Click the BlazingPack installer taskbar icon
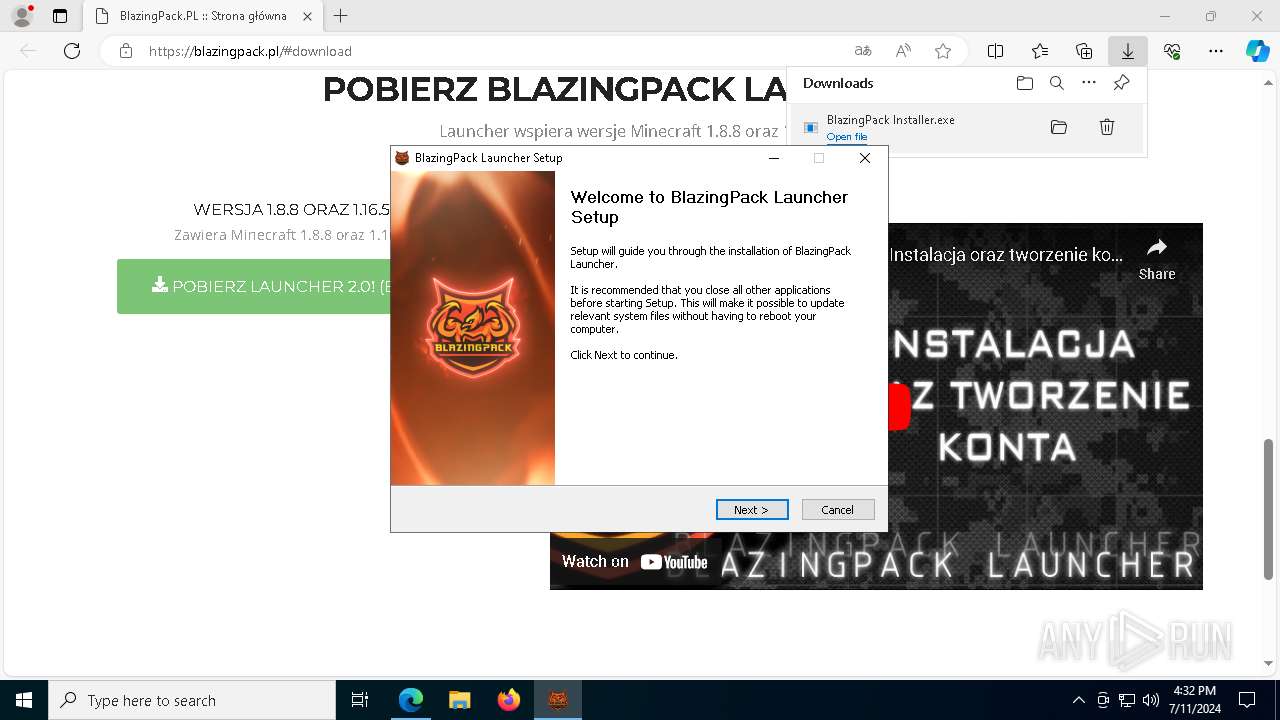Viewport: 1280px width, 720px height. point(558,700)
